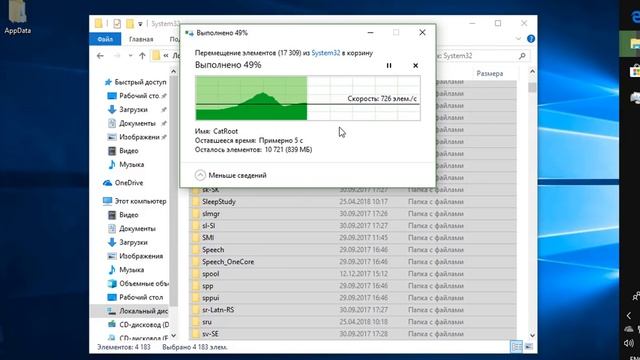Open Документы under Этот компьютер
640x360 pixels.
[x=132, y=229]
